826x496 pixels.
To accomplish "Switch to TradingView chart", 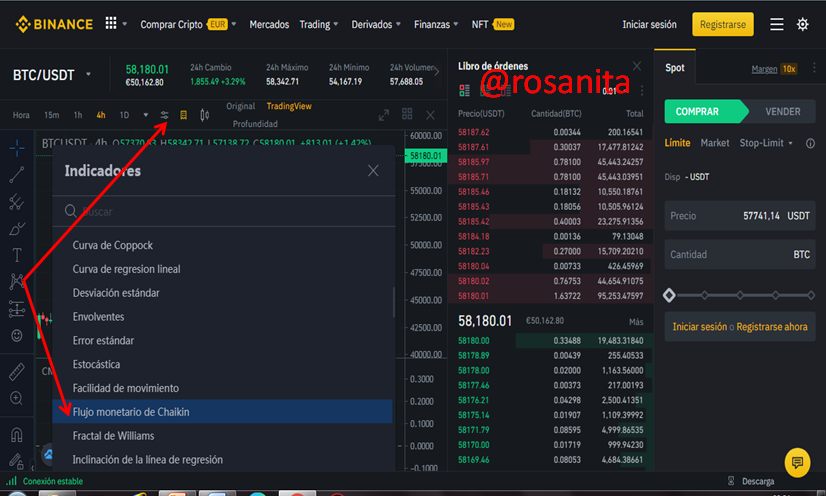I will [289, 106].
